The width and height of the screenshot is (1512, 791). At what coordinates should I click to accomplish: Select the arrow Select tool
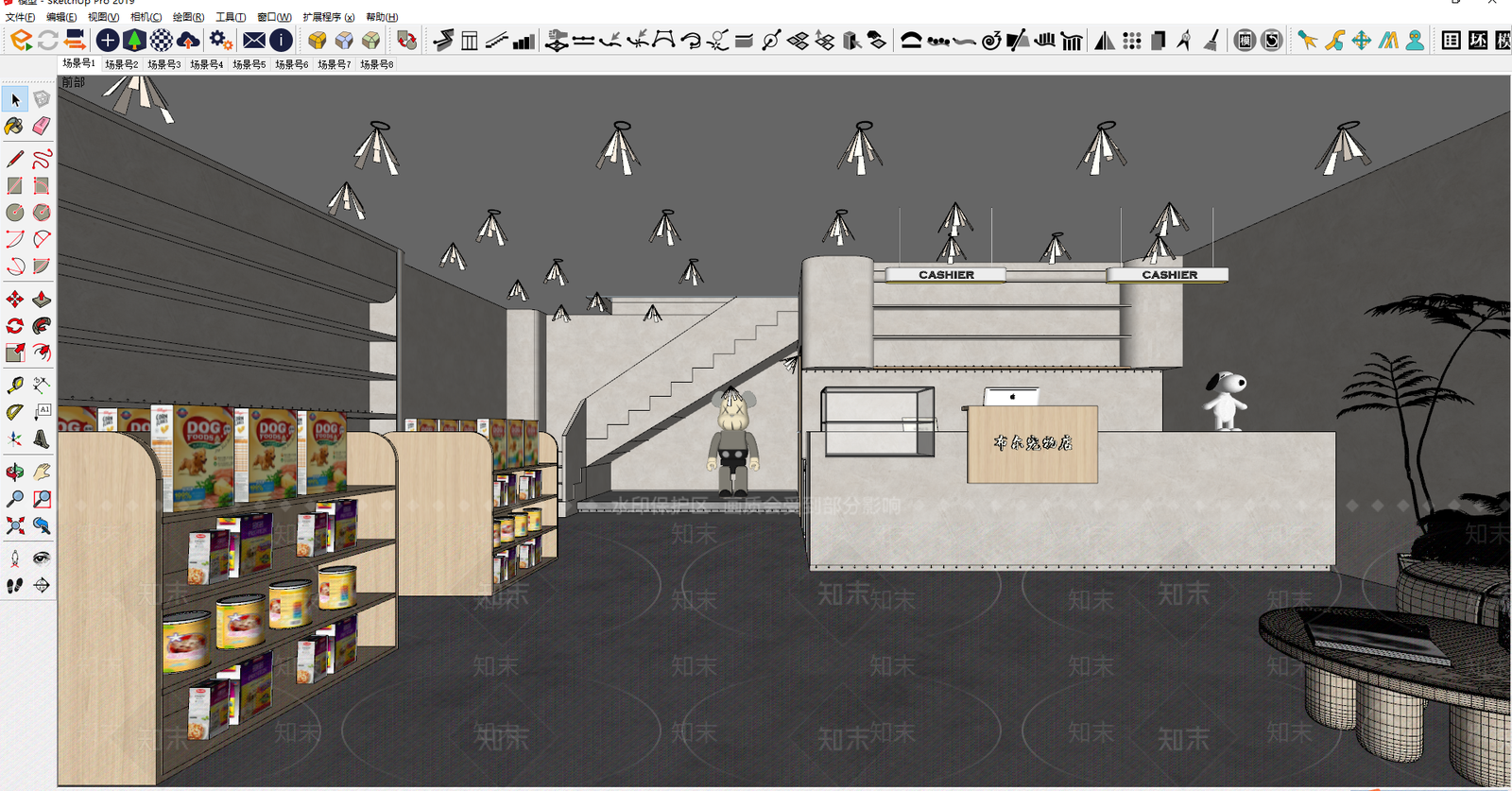pos(15,99)
